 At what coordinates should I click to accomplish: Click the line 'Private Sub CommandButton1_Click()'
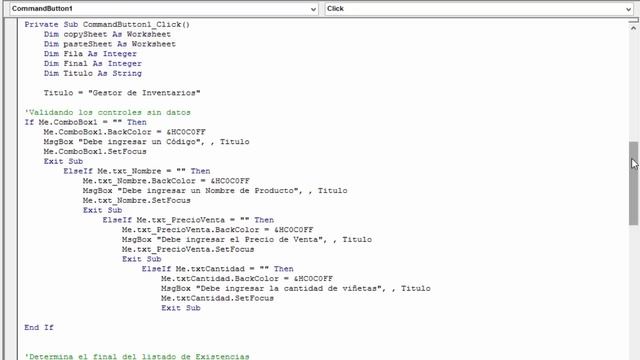(107, 24)
